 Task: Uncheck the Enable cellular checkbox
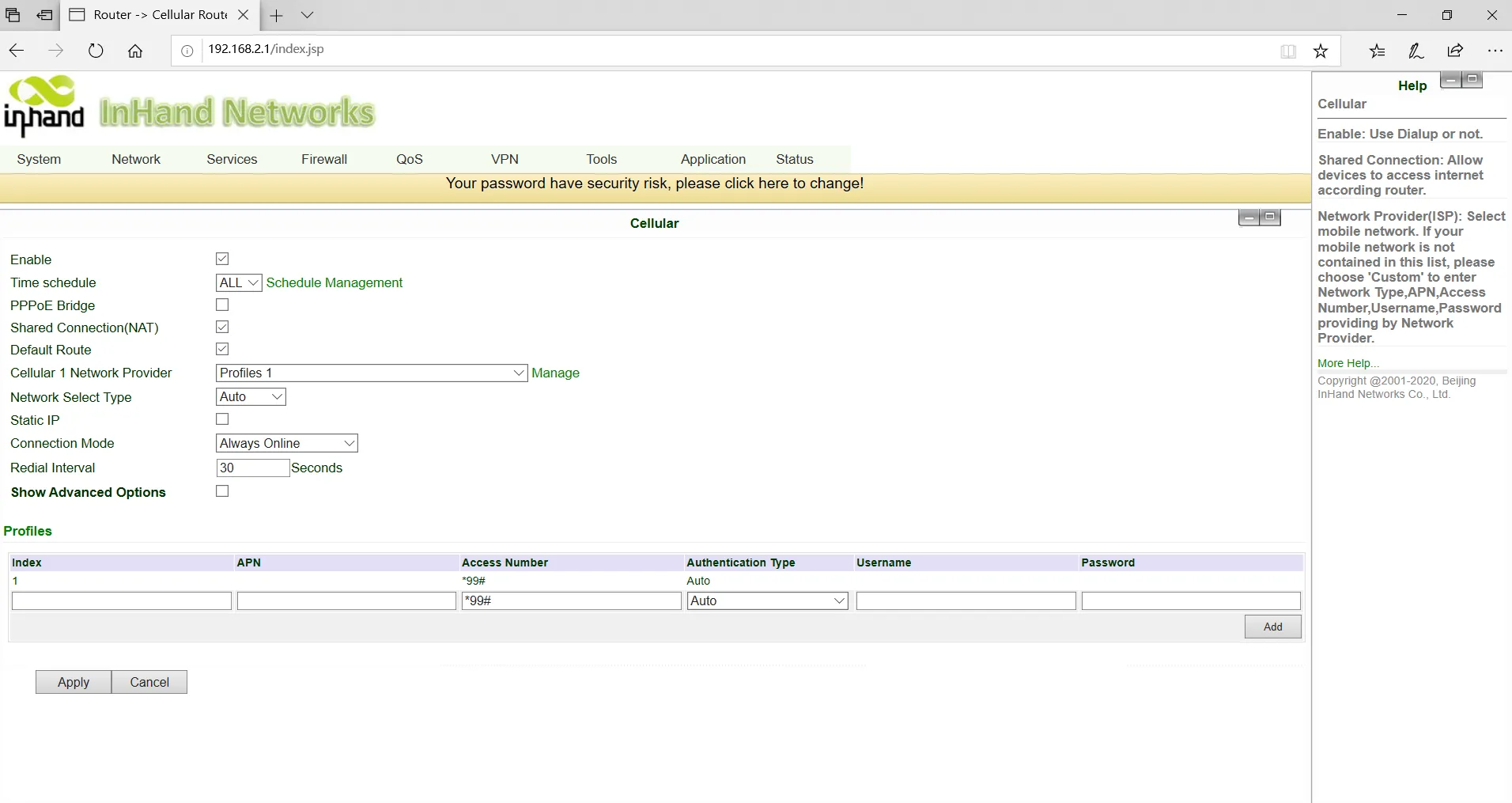click(x=222, y=259)
